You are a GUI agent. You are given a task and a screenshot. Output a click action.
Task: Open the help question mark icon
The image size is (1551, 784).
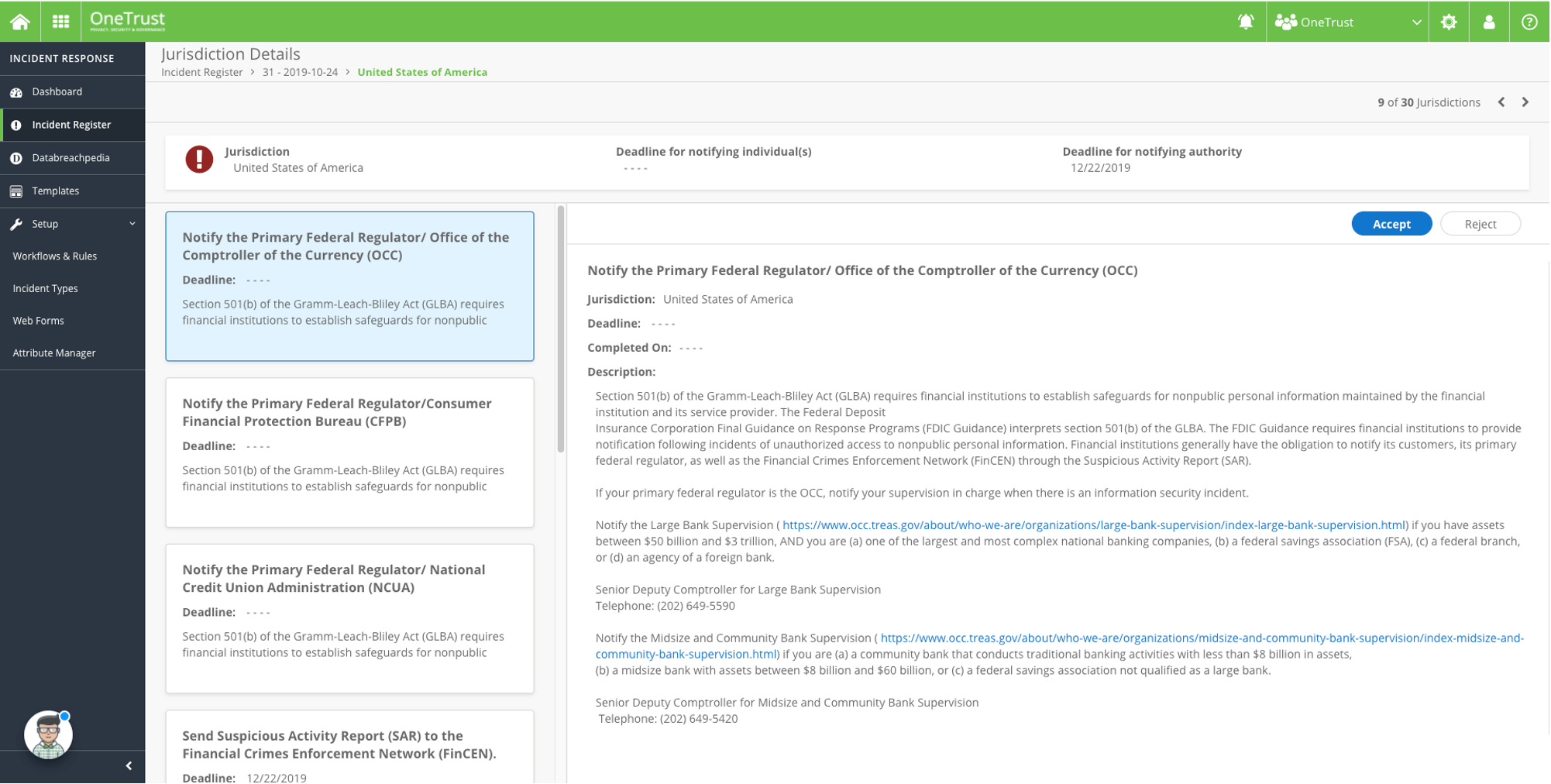(1529, 22)
